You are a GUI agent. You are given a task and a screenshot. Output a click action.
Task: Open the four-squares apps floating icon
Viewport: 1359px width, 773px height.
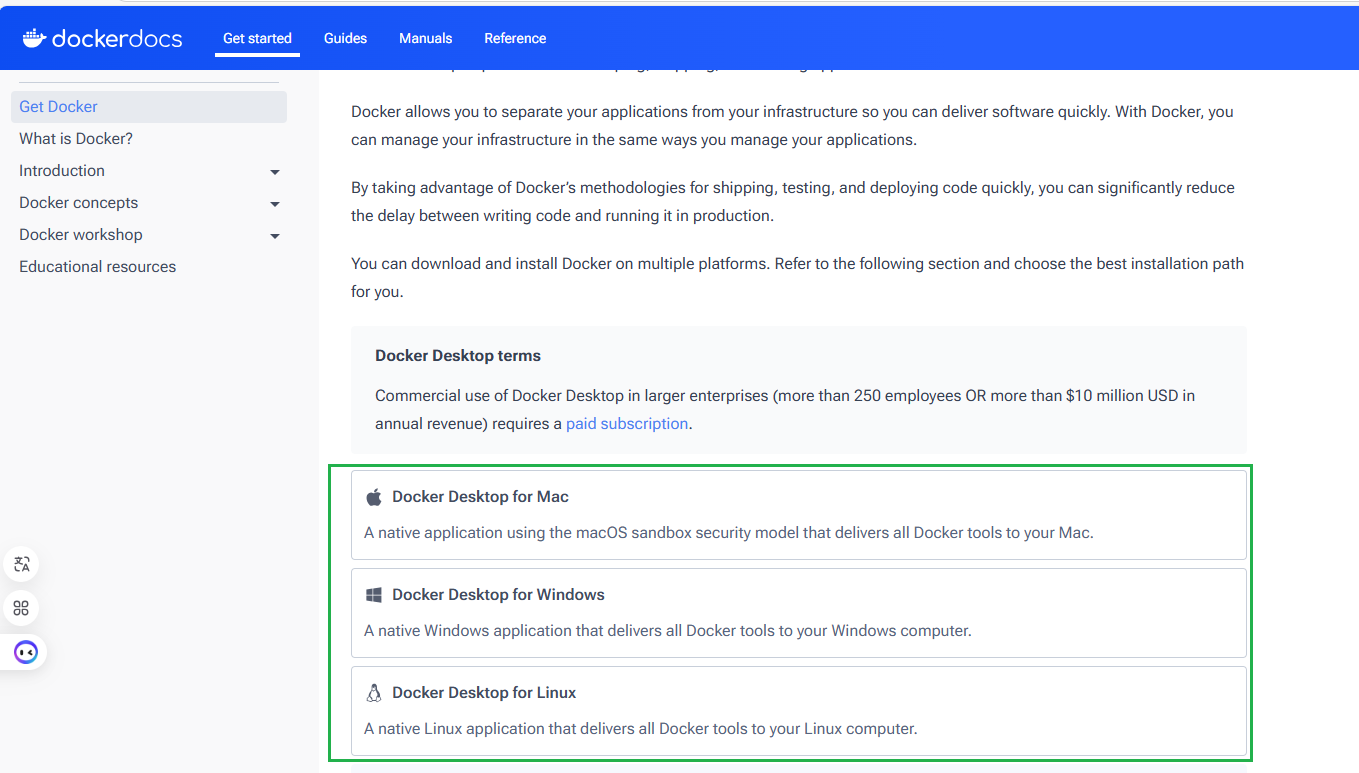coord(22,608)
